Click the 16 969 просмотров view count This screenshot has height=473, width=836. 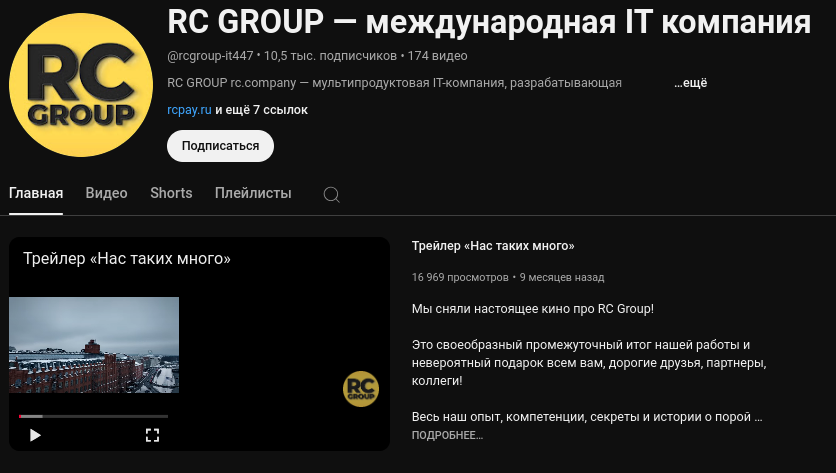(x=460, y=277)
